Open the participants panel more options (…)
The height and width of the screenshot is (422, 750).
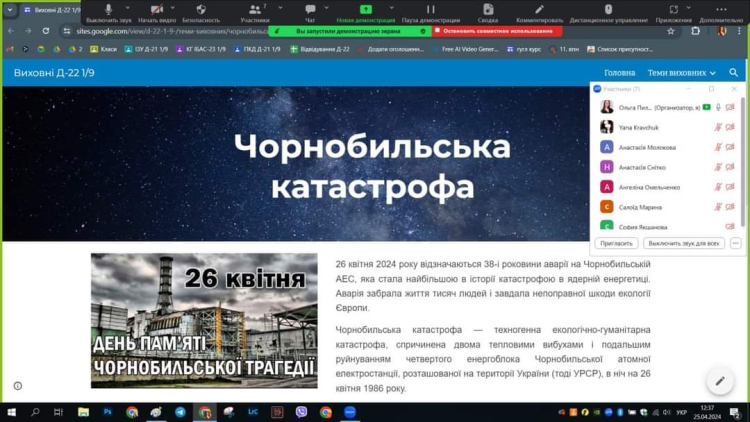click(735, 243)
